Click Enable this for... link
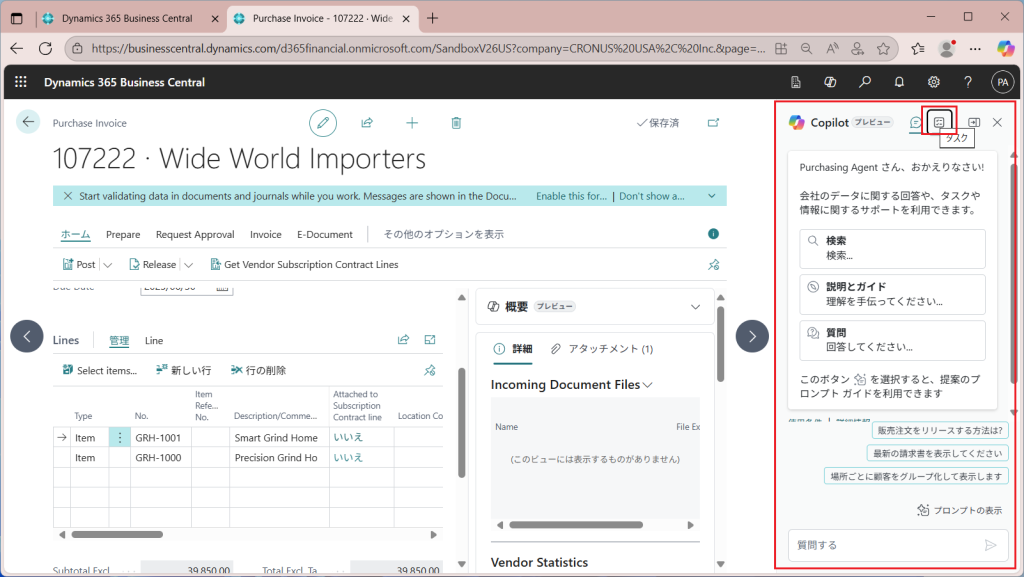1024x577 pixels. 571,196
